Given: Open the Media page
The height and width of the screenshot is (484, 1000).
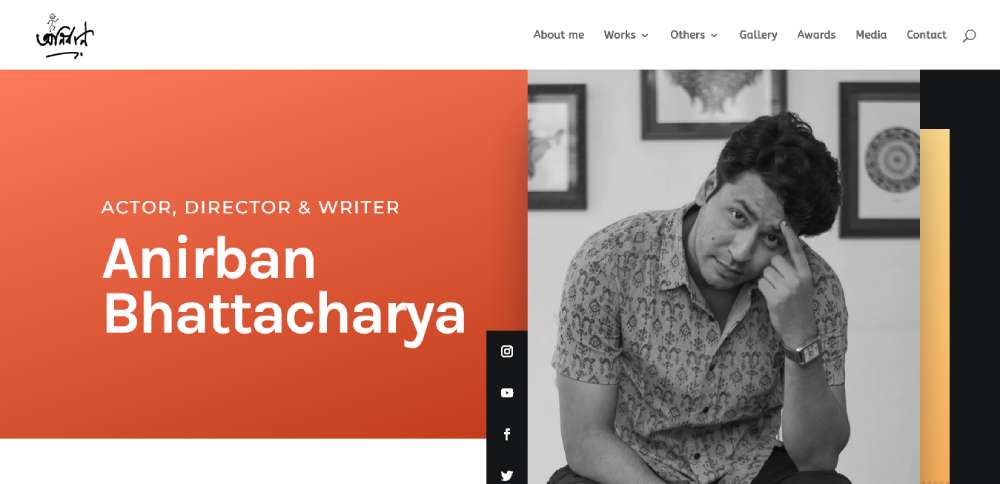Looking at the screenshot, I should click(x=871, y=35).
